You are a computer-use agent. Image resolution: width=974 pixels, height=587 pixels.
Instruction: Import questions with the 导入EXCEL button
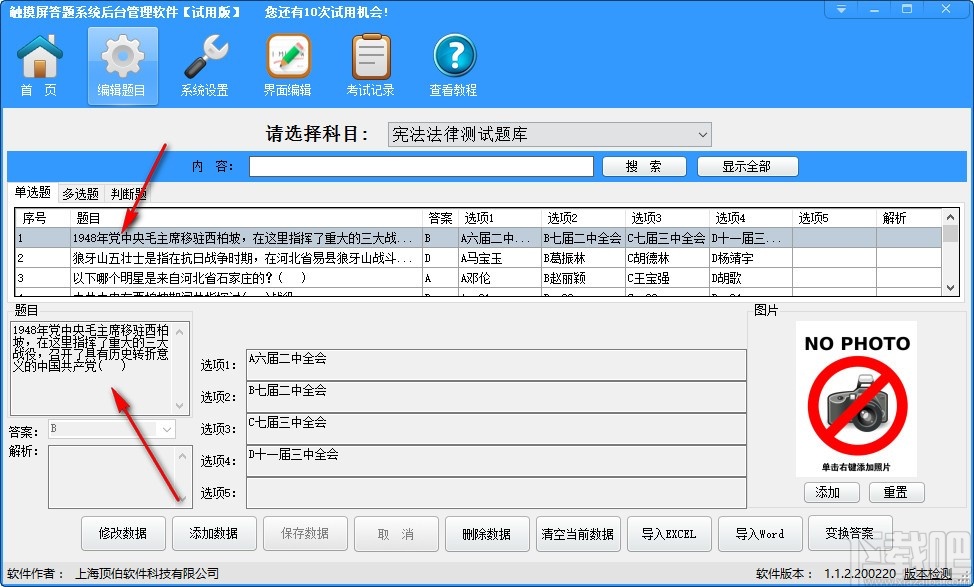point(669,533)
